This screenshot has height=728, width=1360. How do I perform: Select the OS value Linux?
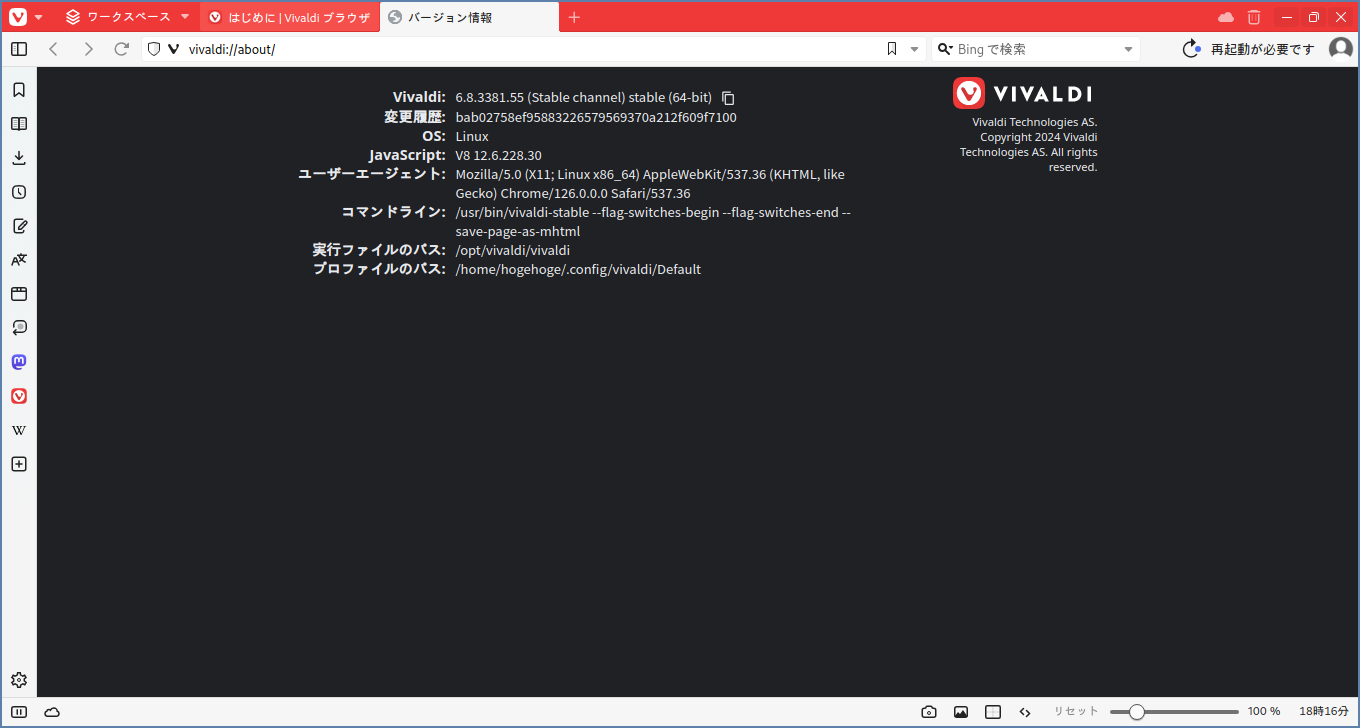472,137
